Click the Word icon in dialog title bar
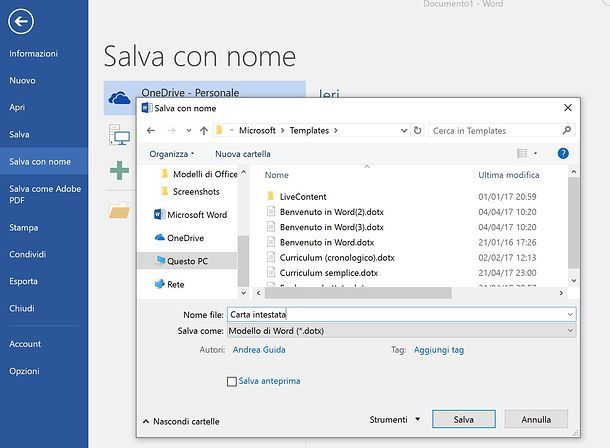Image resolution: width=610 pixels, height=448 pixels. click(147, 108)
